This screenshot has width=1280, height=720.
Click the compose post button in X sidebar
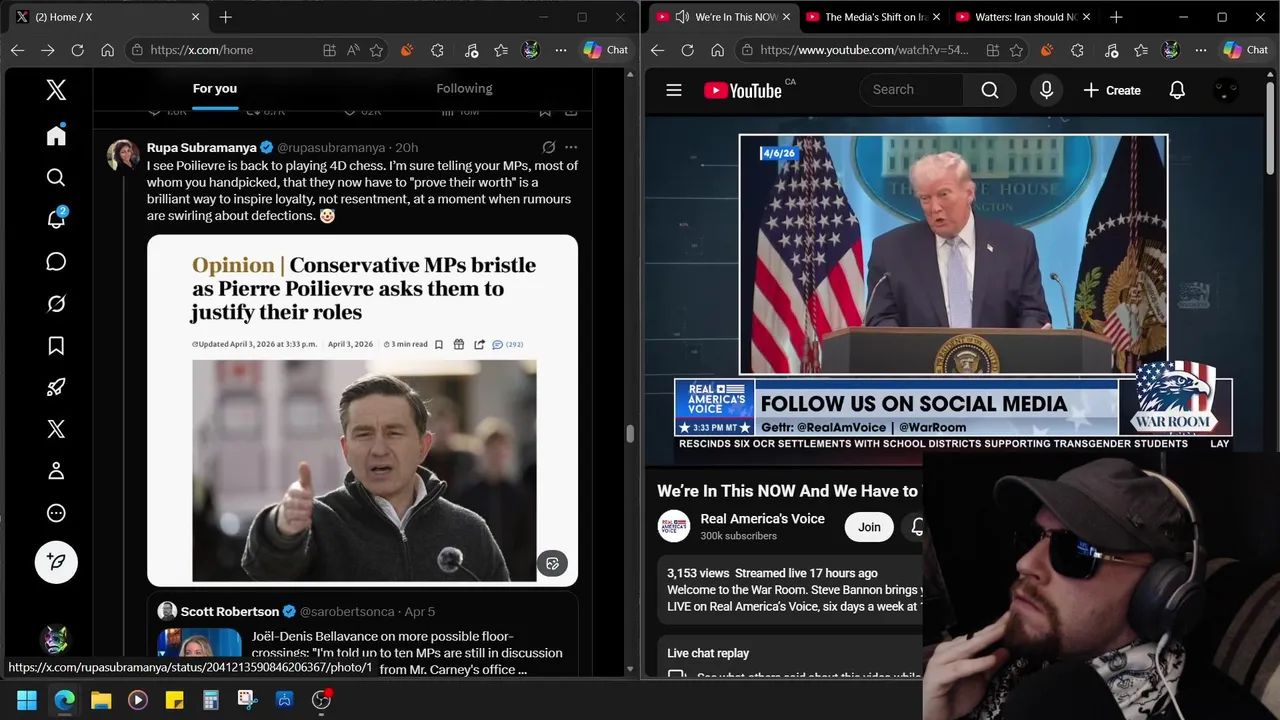coord(56,562)
